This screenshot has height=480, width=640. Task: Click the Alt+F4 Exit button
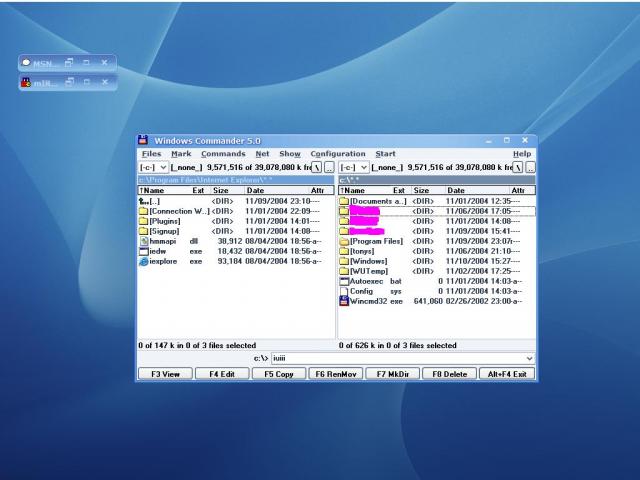pyautogui.click(x=507, y=374)
